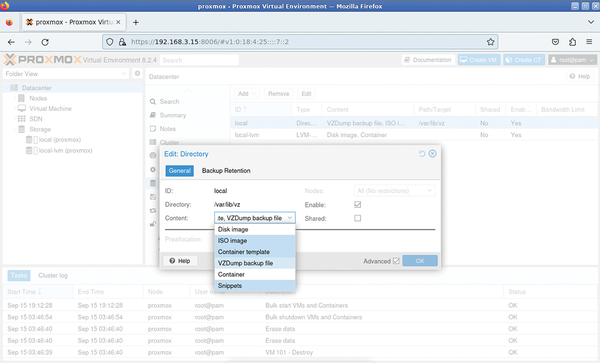Click the Edit storage button

click(306, 94)
